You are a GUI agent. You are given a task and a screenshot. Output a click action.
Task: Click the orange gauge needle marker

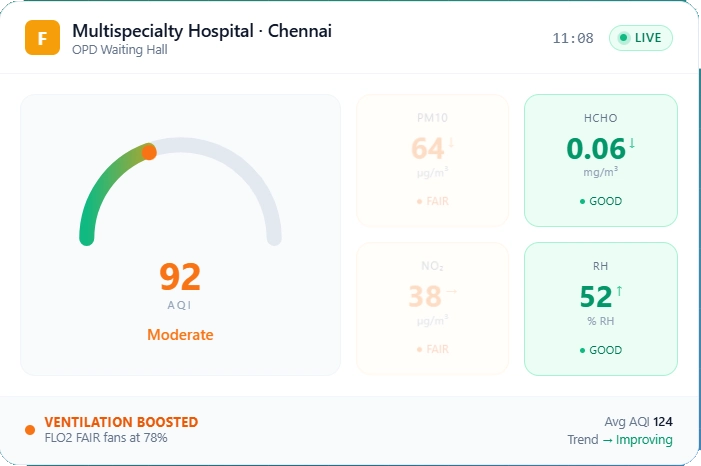149,152
